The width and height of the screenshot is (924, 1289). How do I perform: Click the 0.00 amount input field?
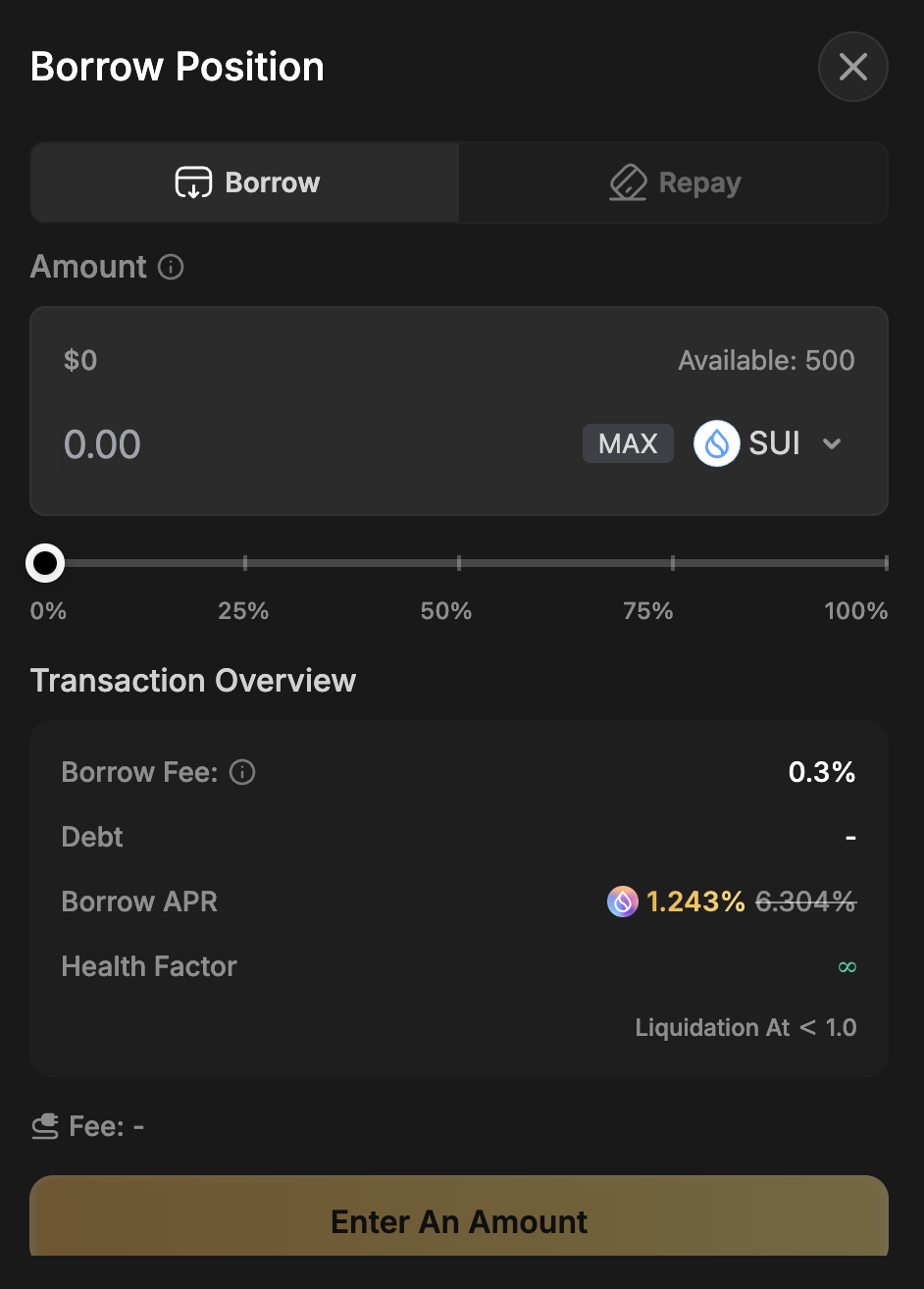(294, 444)
